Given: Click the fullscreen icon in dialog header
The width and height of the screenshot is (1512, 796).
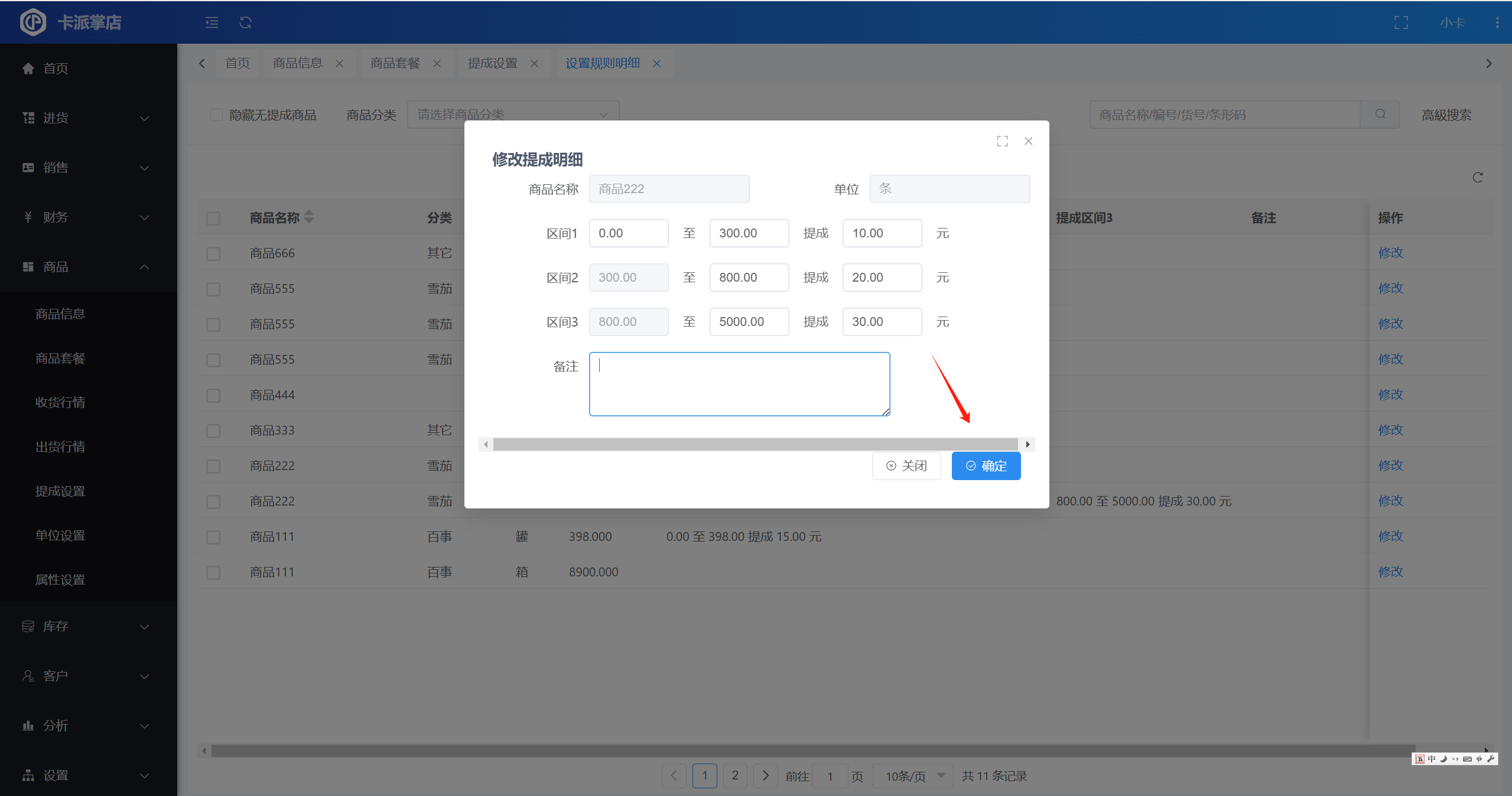Looking at the screenshot, I should [1002, 141].
